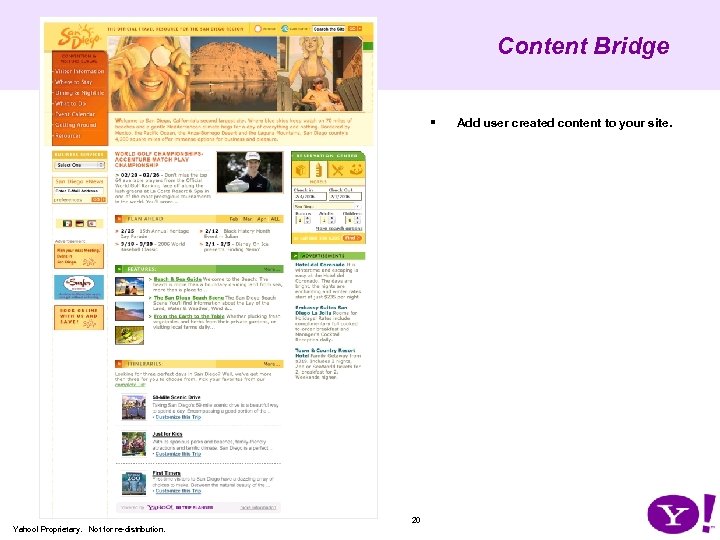Switch Plan Ahead to Mar tab
The height and width of the screenshot is (540, 720).
[x=248, y=219]
